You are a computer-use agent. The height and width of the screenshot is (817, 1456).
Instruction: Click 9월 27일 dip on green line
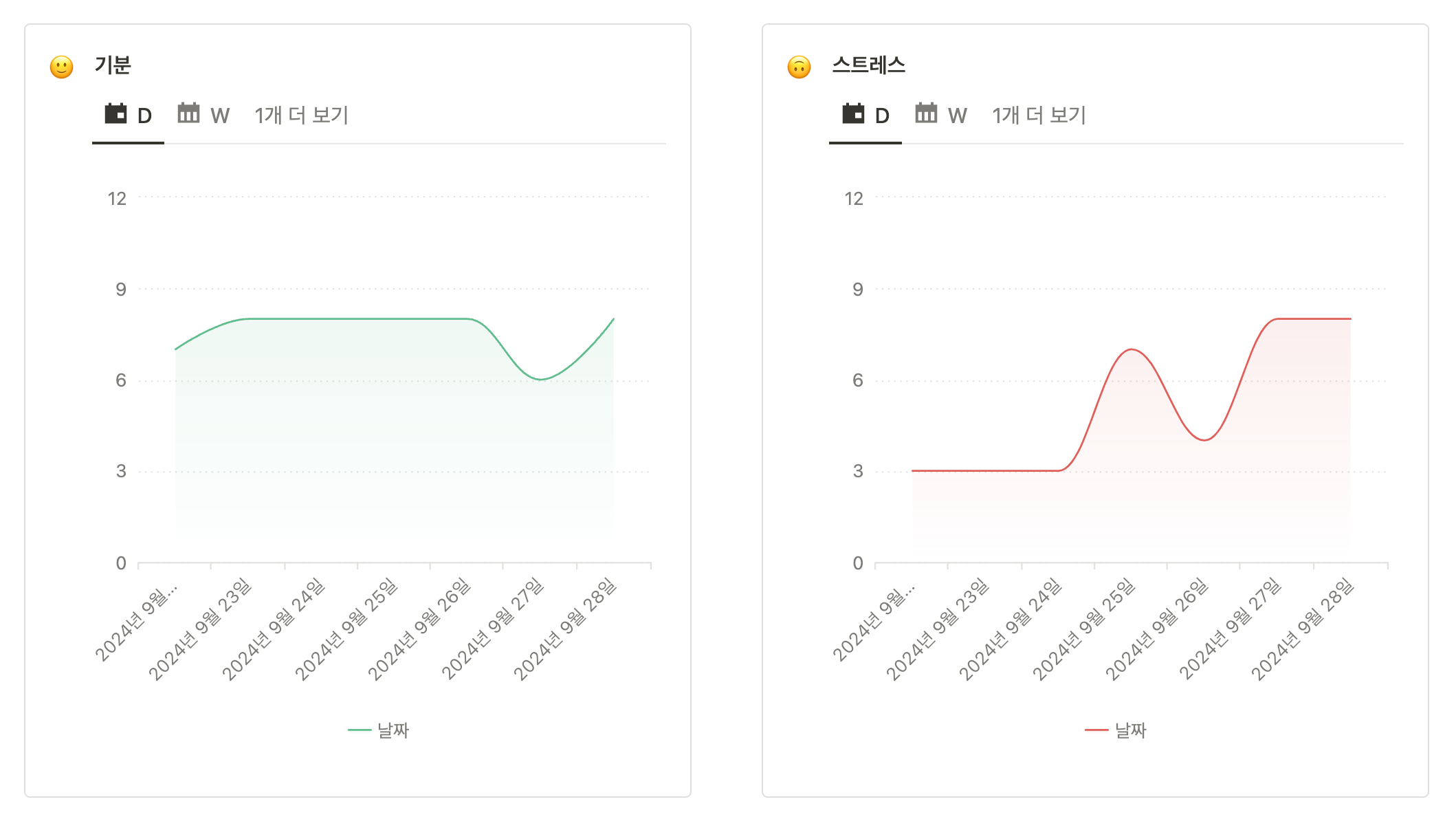point(541,379)
